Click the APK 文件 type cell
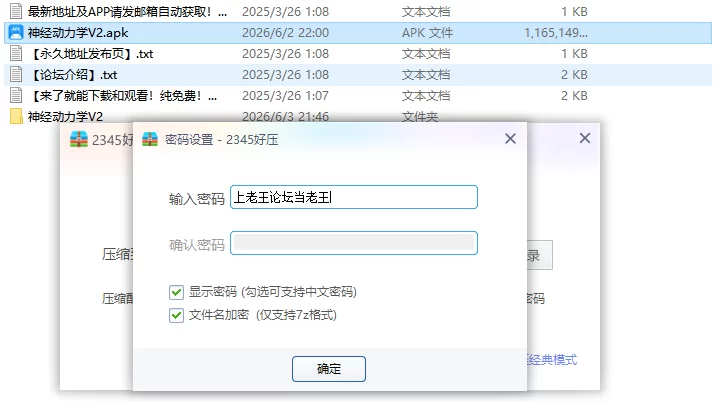Screen dimensions: 727x413 [427, 33]
